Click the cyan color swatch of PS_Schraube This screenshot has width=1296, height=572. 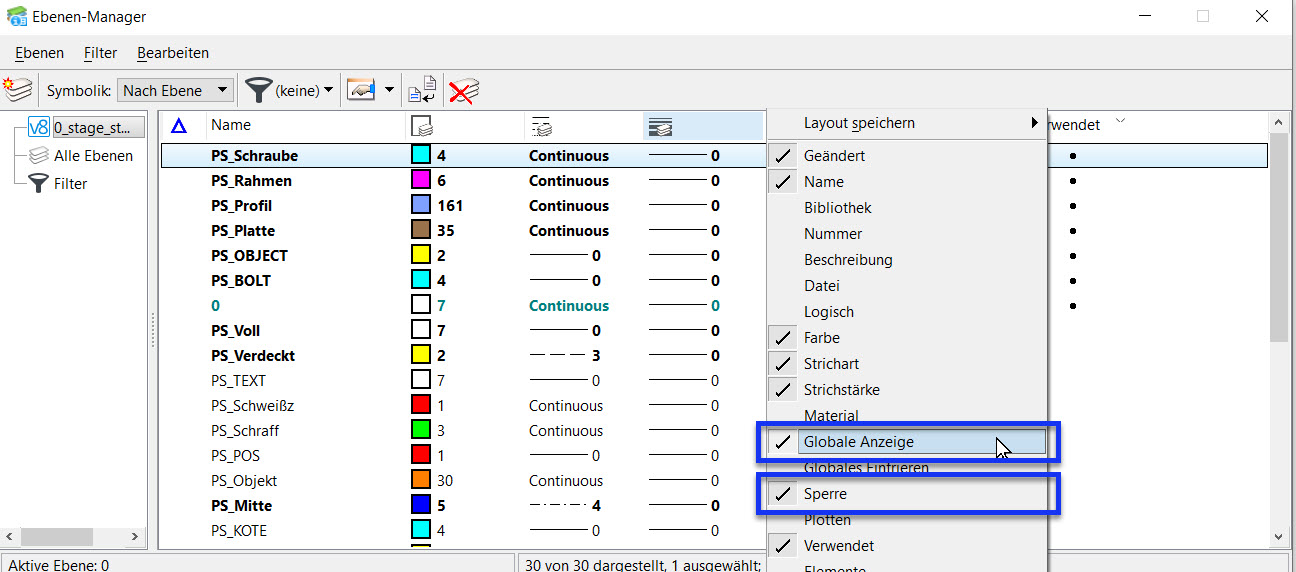(421, 156)
